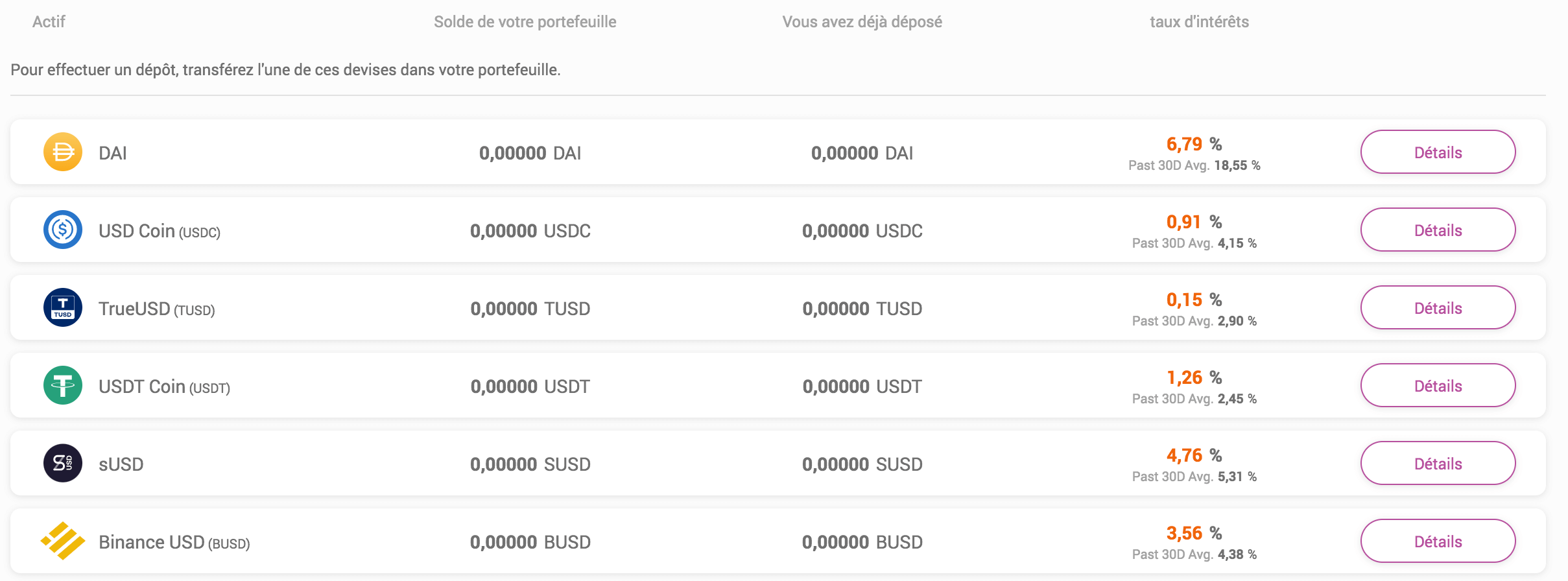
Task: Click the Actif column header
Action: 49,22
